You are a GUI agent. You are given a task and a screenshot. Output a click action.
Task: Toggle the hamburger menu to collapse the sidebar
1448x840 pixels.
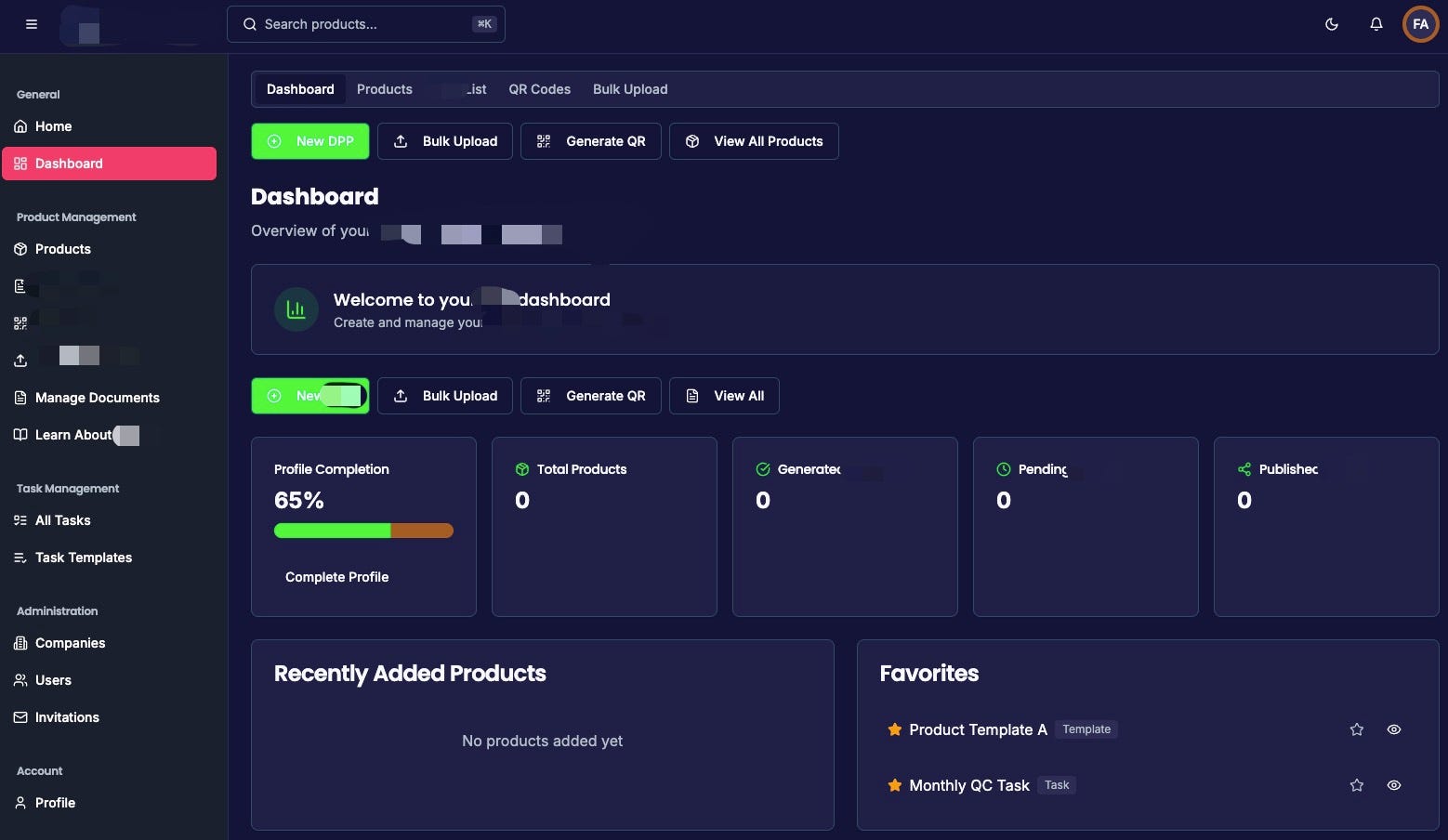pos(32,24)
